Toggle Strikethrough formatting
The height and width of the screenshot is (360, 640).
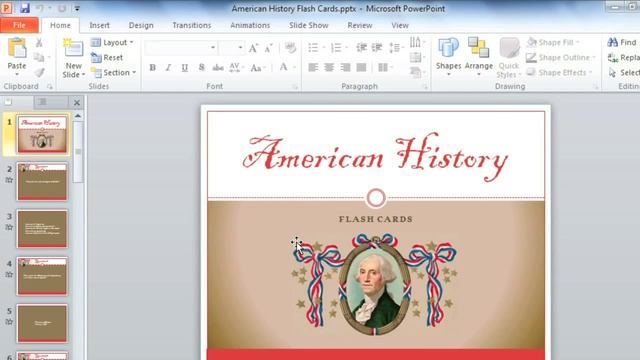218,67
